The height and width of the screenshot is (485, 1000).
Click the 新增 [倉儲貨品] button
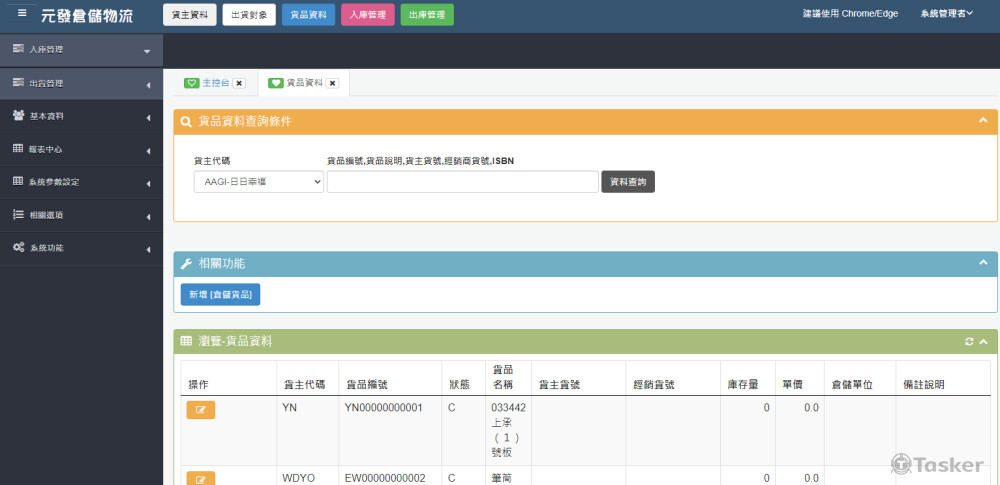click(x=220, y=294)
